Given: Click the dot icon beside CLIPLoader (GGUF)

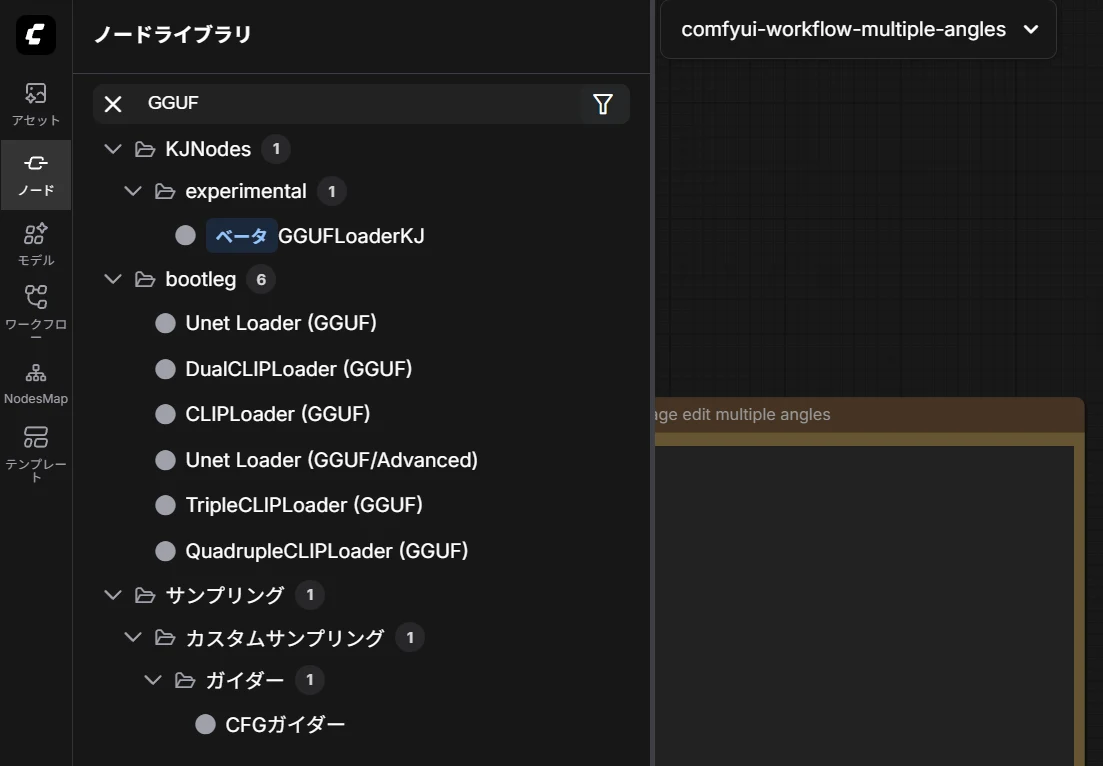Looking at the screenshot, I should pos(165,414).
